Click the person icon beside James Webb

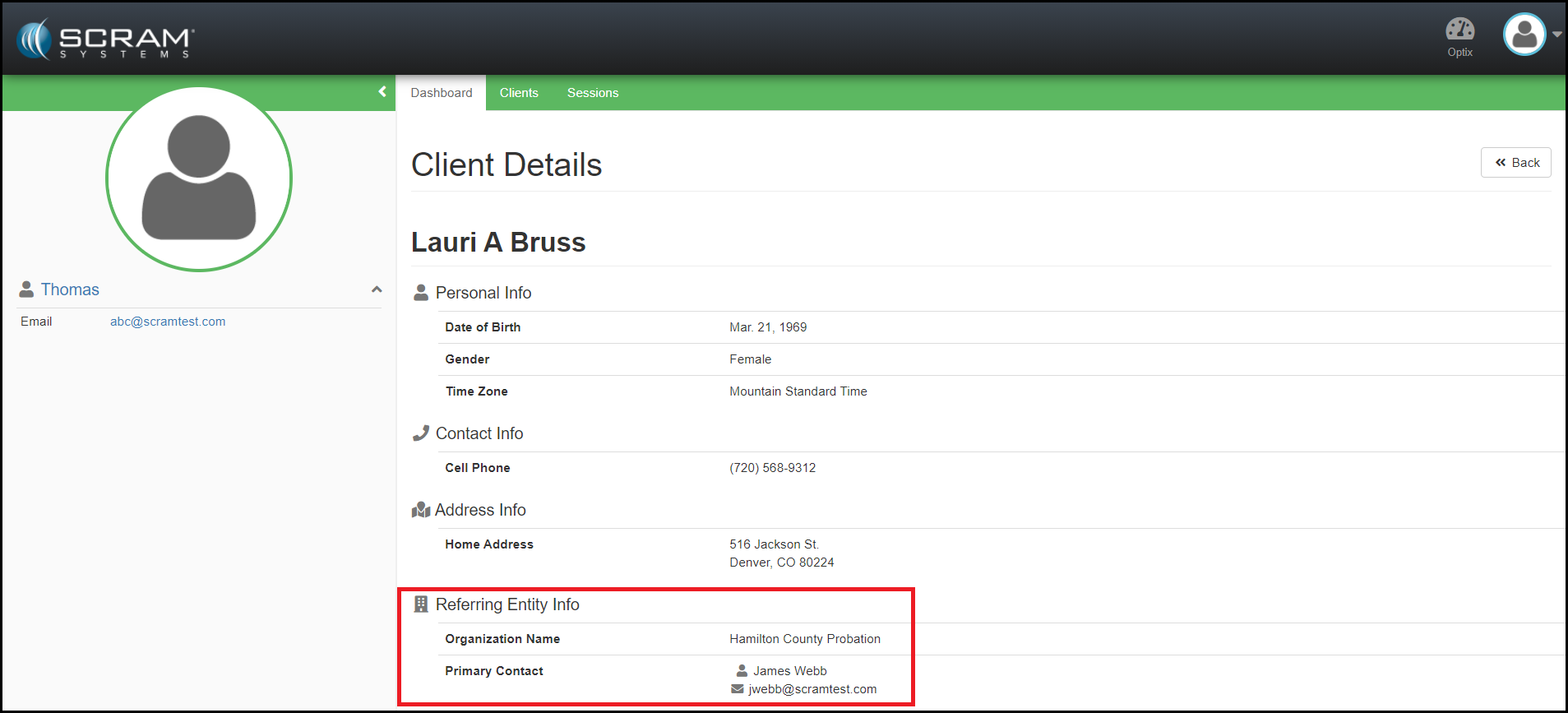click(742, 671)
